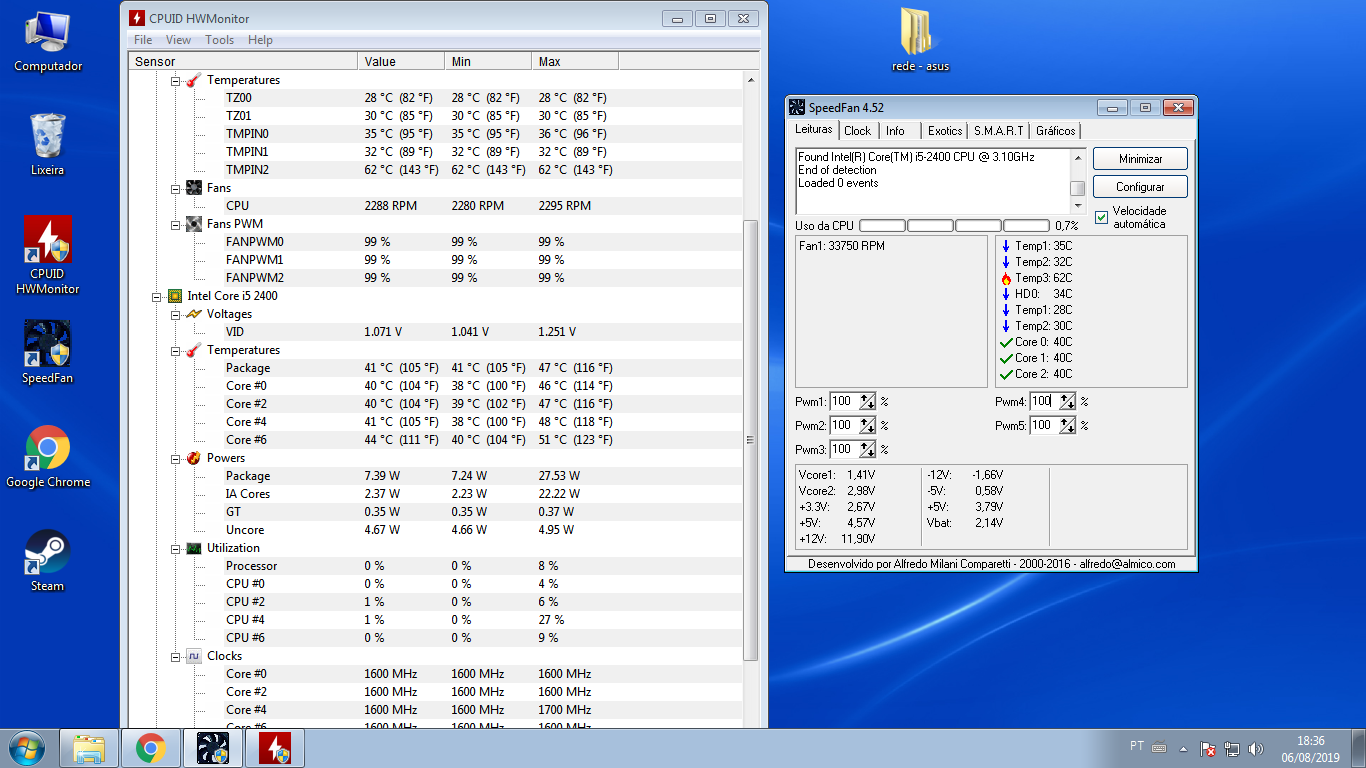Collapse the Utilization node
This screenshot has height=768, width=1366.
pyautogui.click(x=176, y=548)
